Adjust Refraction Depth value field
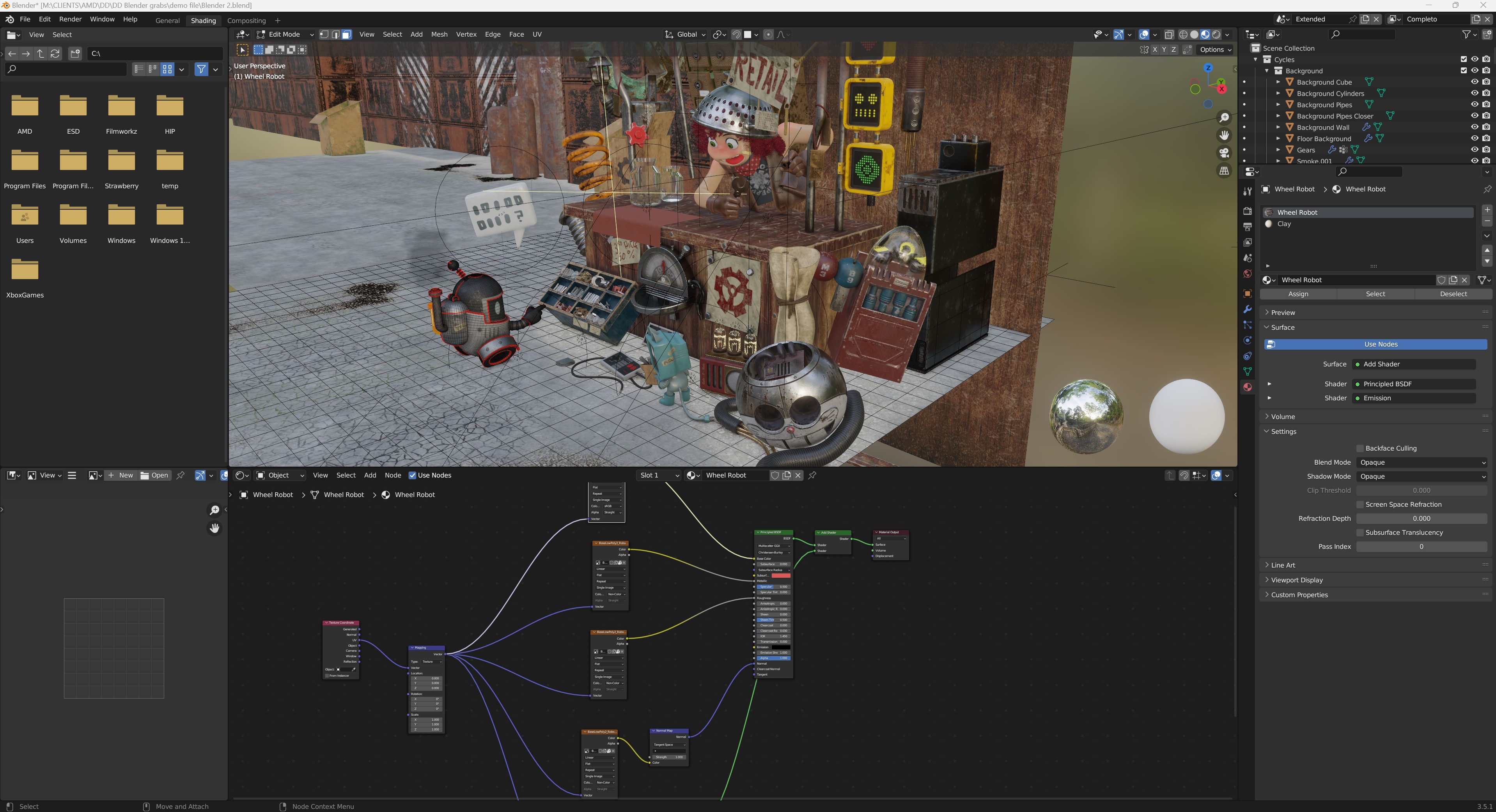Screen dimensions: 1496x812 click(x=1422, y=518)
